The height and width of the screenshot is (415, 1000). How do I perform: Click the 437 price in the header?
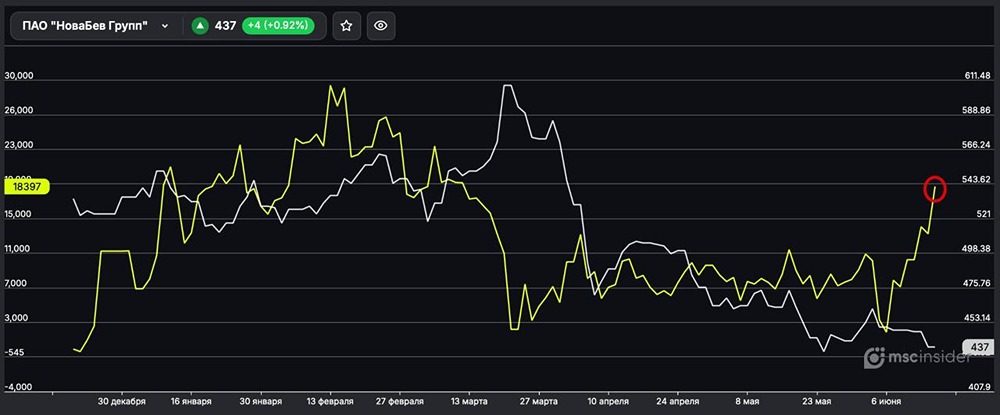pyautogui.click(x=225, y=26)
